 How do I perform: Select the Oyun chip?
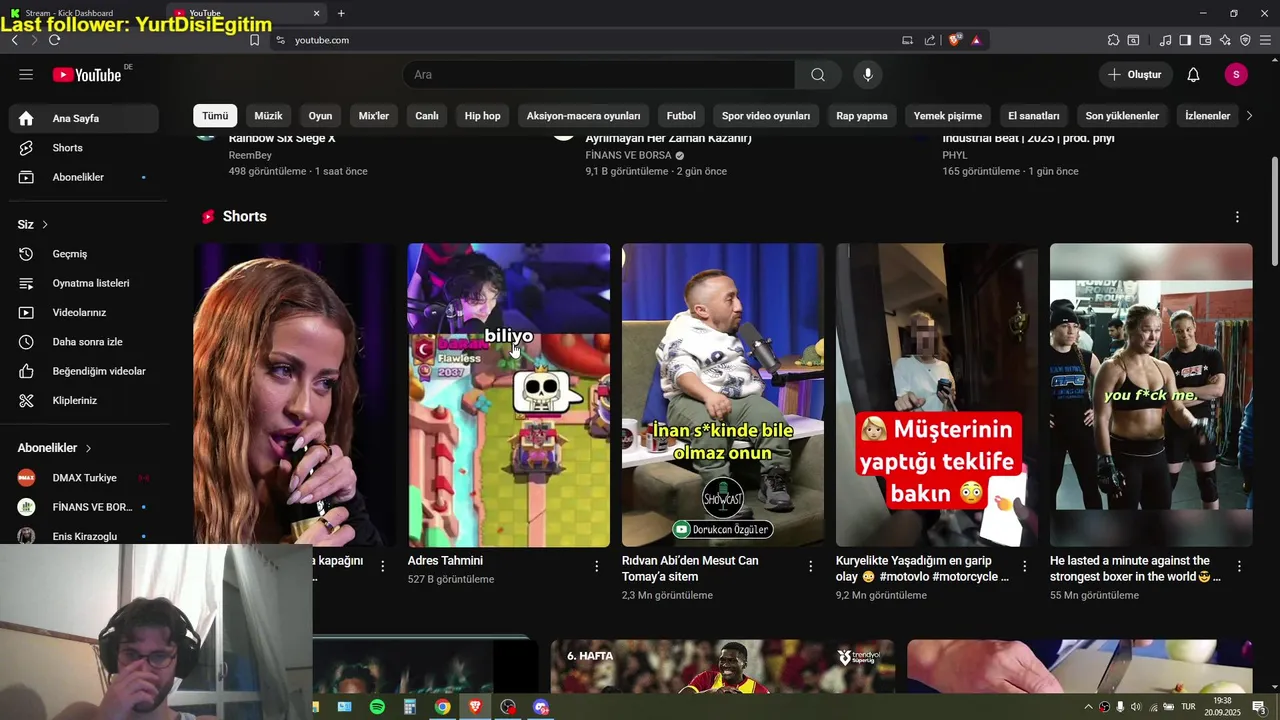pos(320,116)
